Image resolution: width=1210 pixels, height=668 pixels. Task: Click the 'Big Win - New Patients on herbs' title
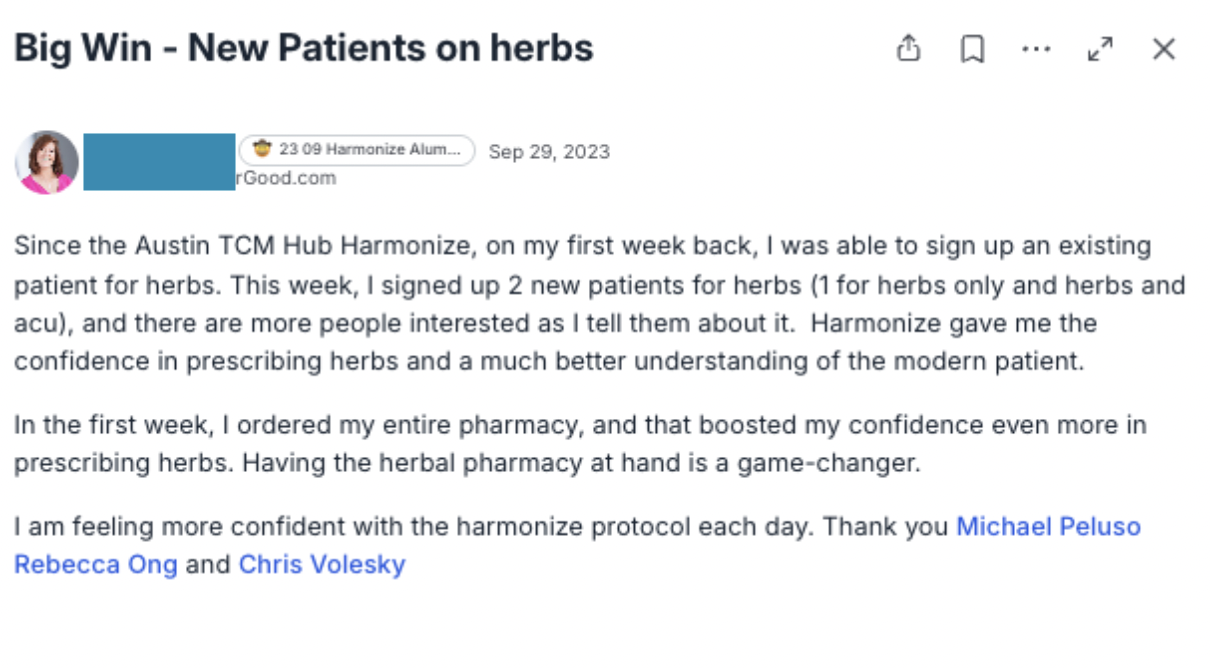click(304, 48)
